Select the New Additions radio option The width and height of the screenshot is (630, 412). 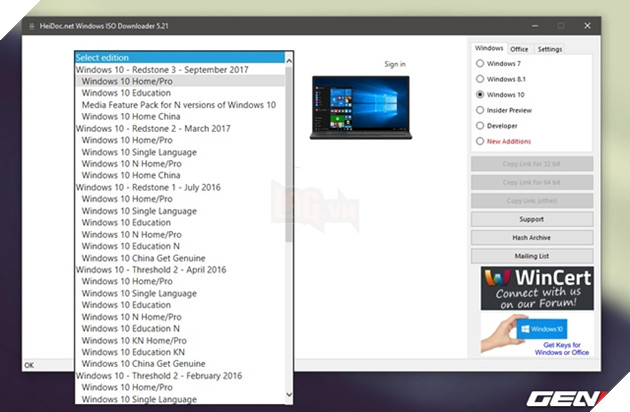click(480, 141)
